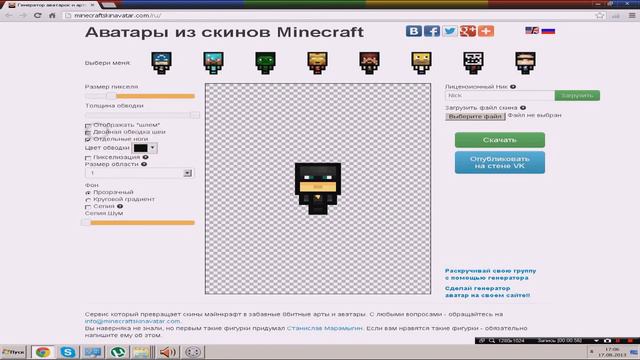The height and width of the screenshot is (360, 640).
Task: Click Выберите файл button
Action: pyautogui.click(x=475, y=116)
